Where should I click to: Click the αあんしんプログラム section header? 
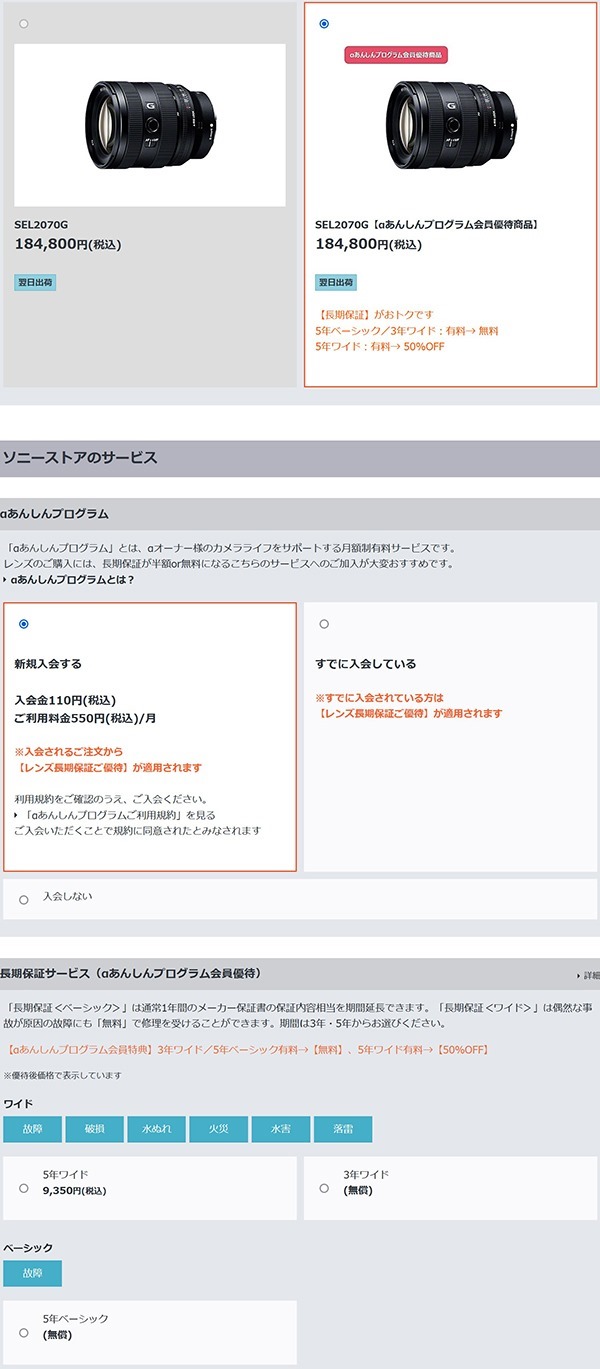pos(55,514)
